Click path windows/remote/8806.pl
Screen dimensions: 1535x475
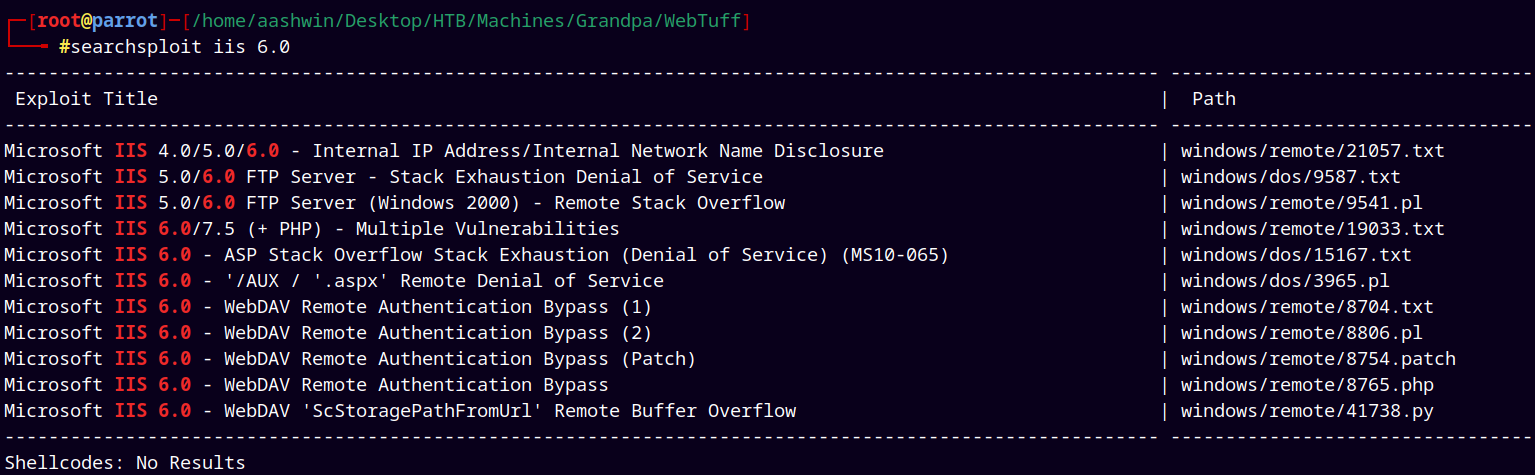[1302, 333]
